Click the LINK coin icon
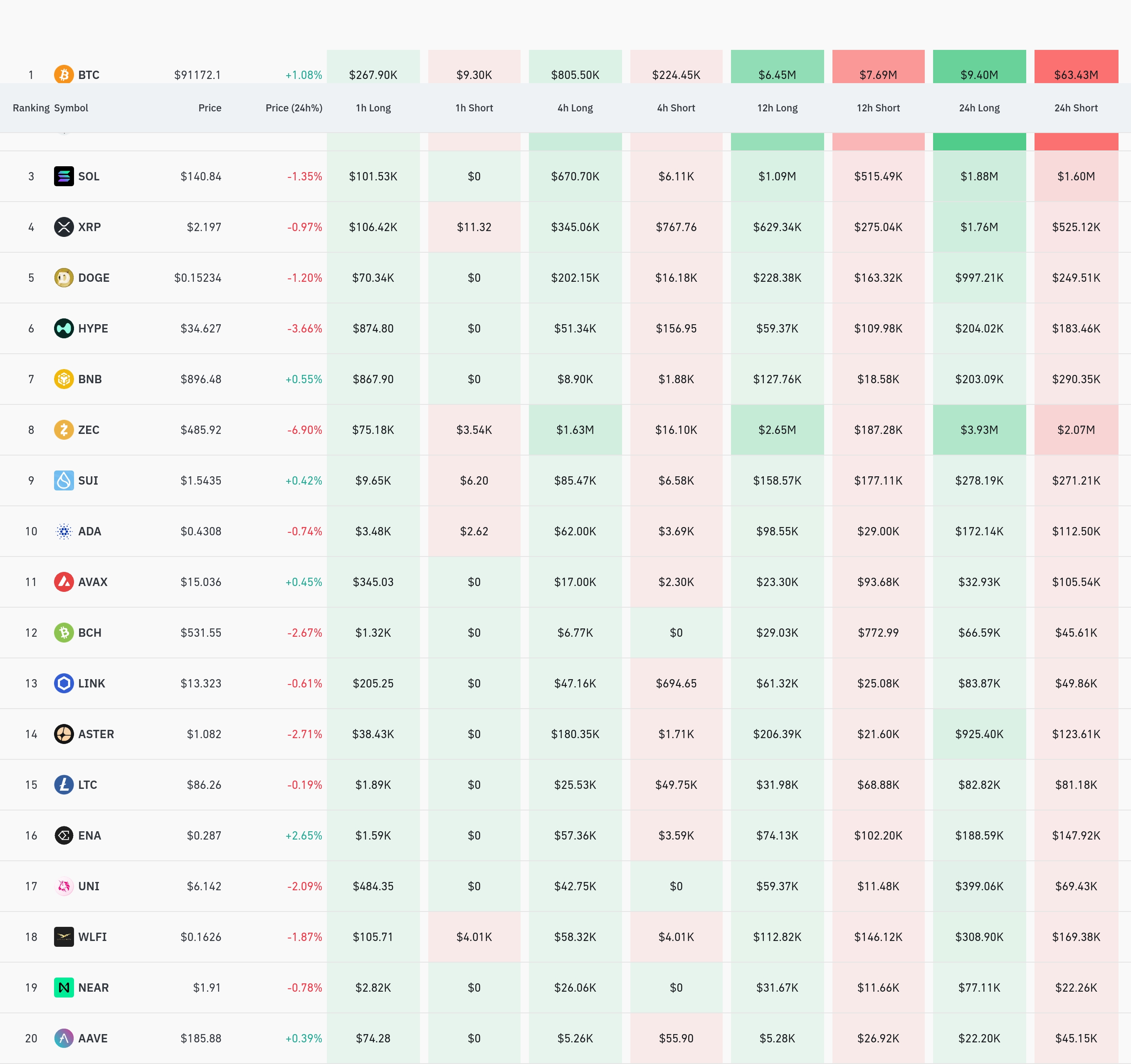The height and width of the screenshot is (1064, 1131). click(64, 683)
